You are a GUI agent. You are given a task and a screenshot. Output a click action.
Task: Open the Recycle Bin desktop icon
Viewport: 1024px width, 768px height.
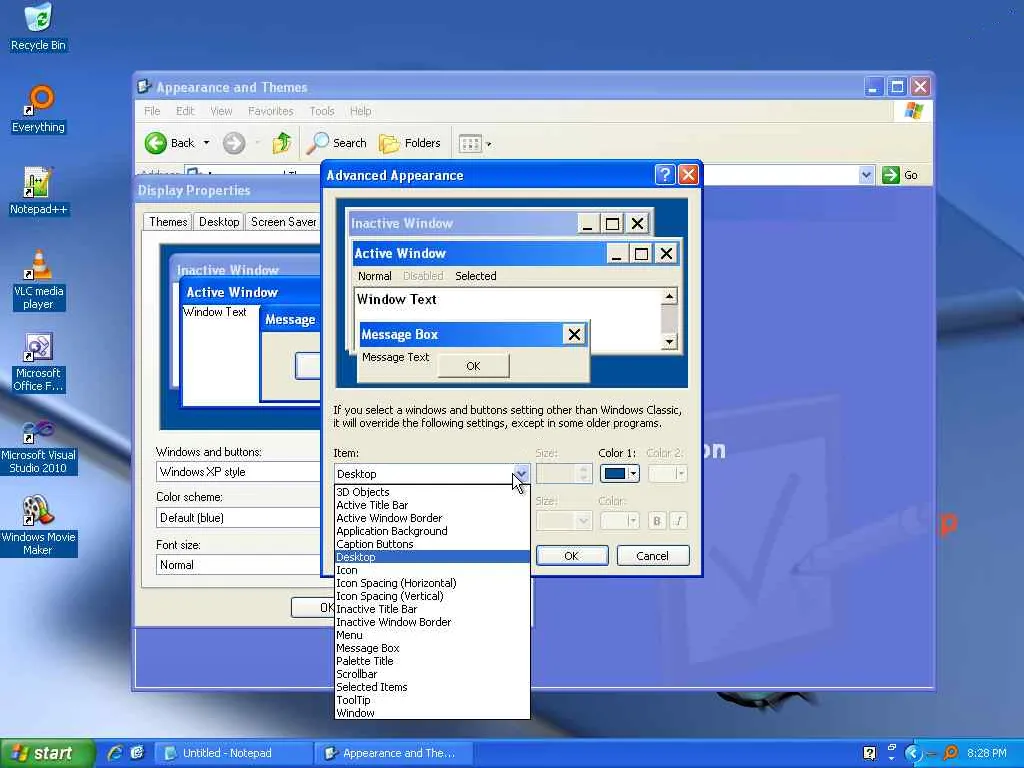coord(38,27)
